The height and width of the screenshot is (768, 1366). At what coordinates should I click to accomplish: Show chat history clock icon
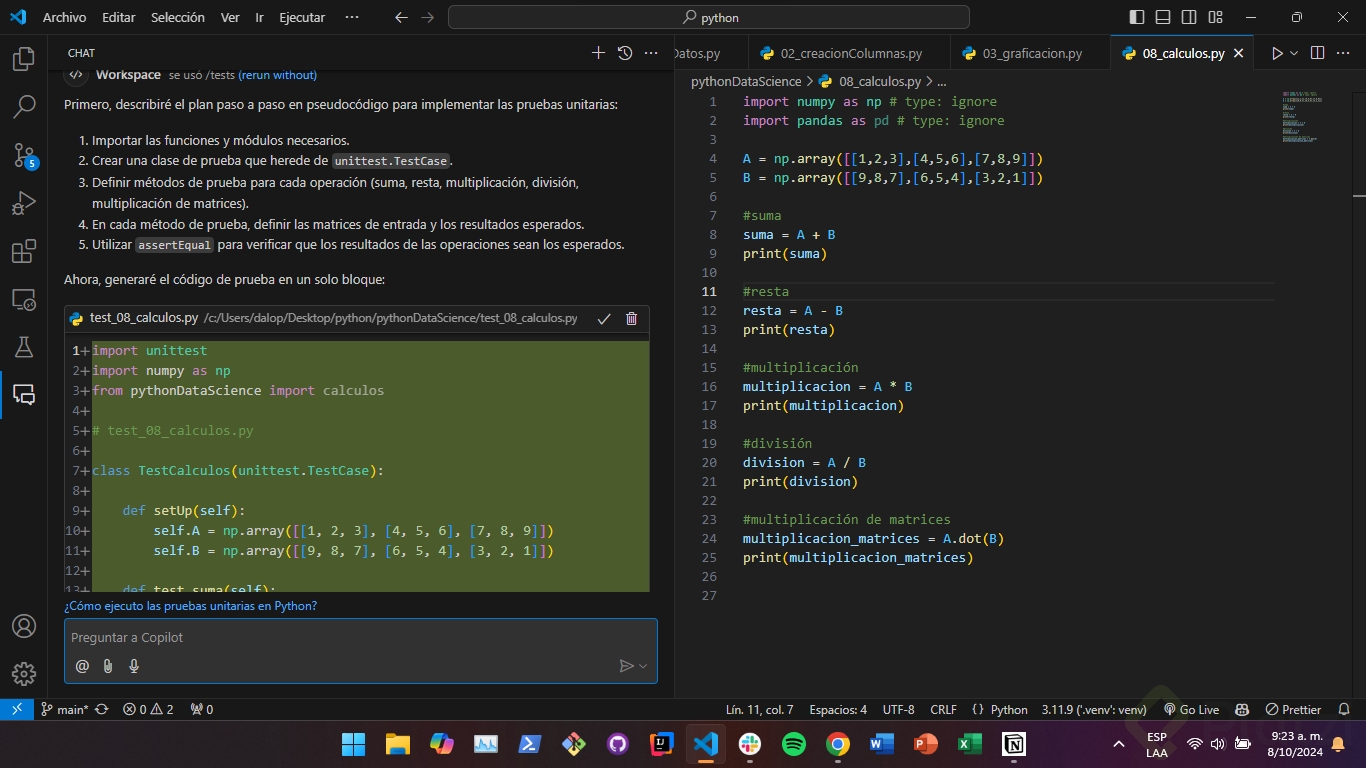[625, 53]
